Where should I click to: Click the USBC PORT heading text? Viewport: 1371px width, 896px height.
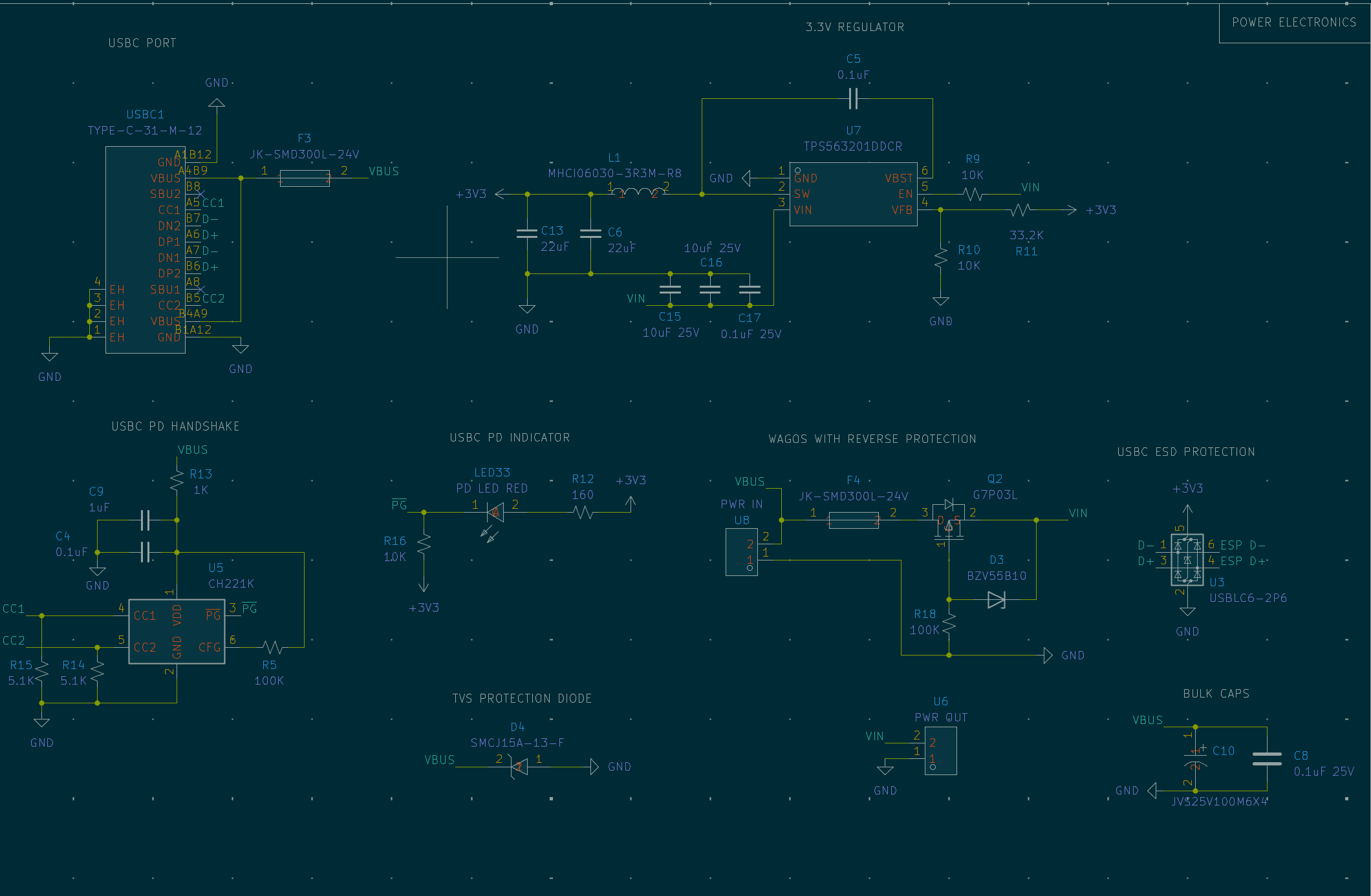(x=142, y=43)
